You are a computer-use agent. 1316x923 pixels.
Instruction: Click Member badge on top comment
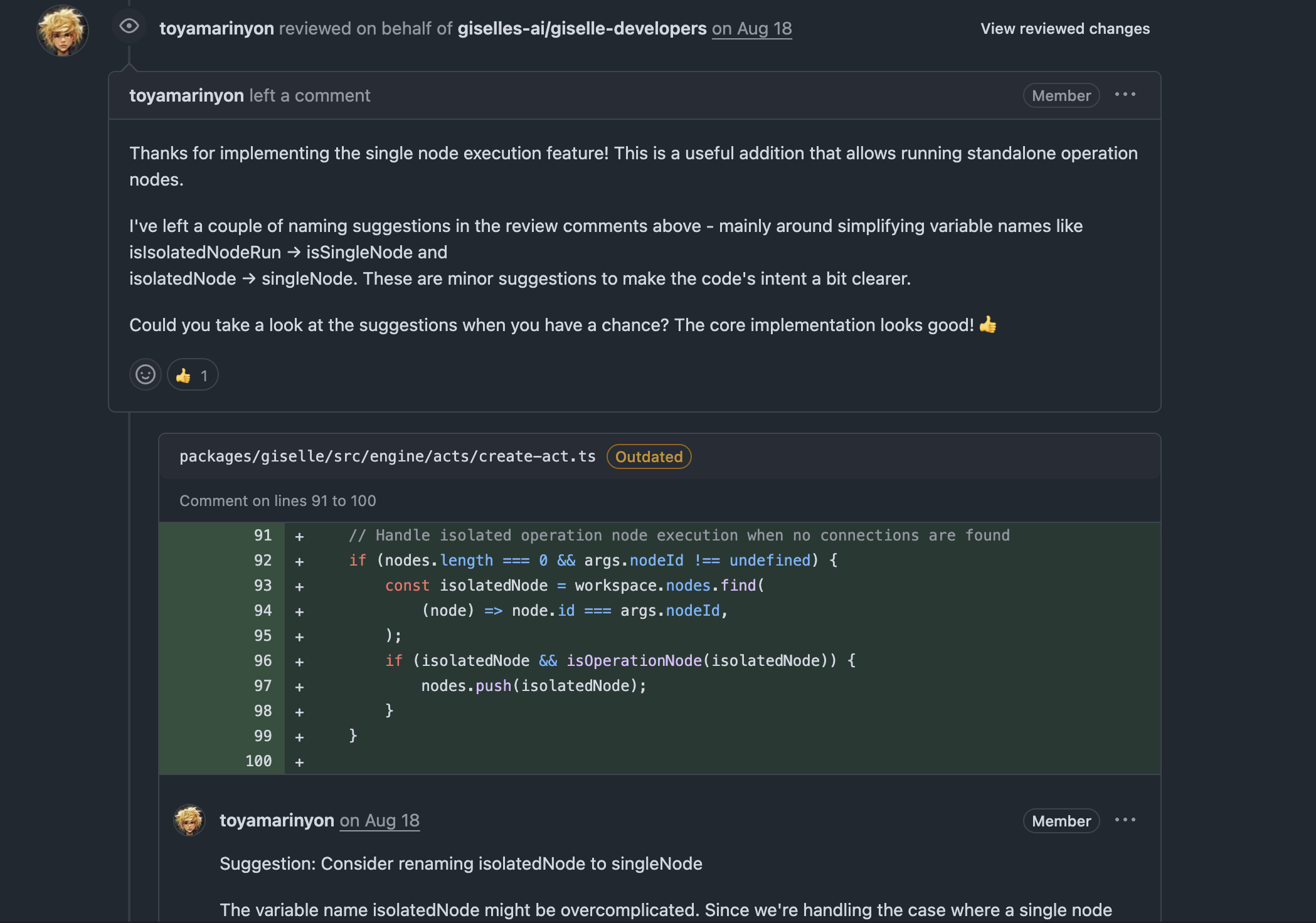tap(1061, 95)
